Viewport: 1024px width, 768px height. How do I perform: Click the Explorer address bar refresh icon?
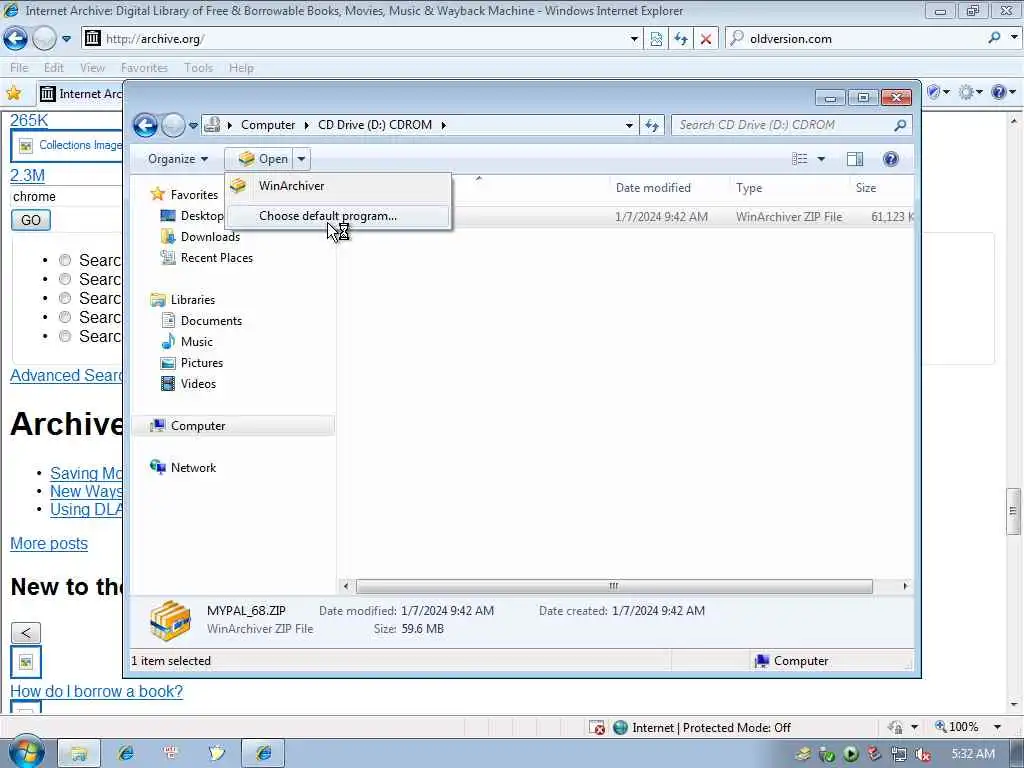tap(652, 125)
